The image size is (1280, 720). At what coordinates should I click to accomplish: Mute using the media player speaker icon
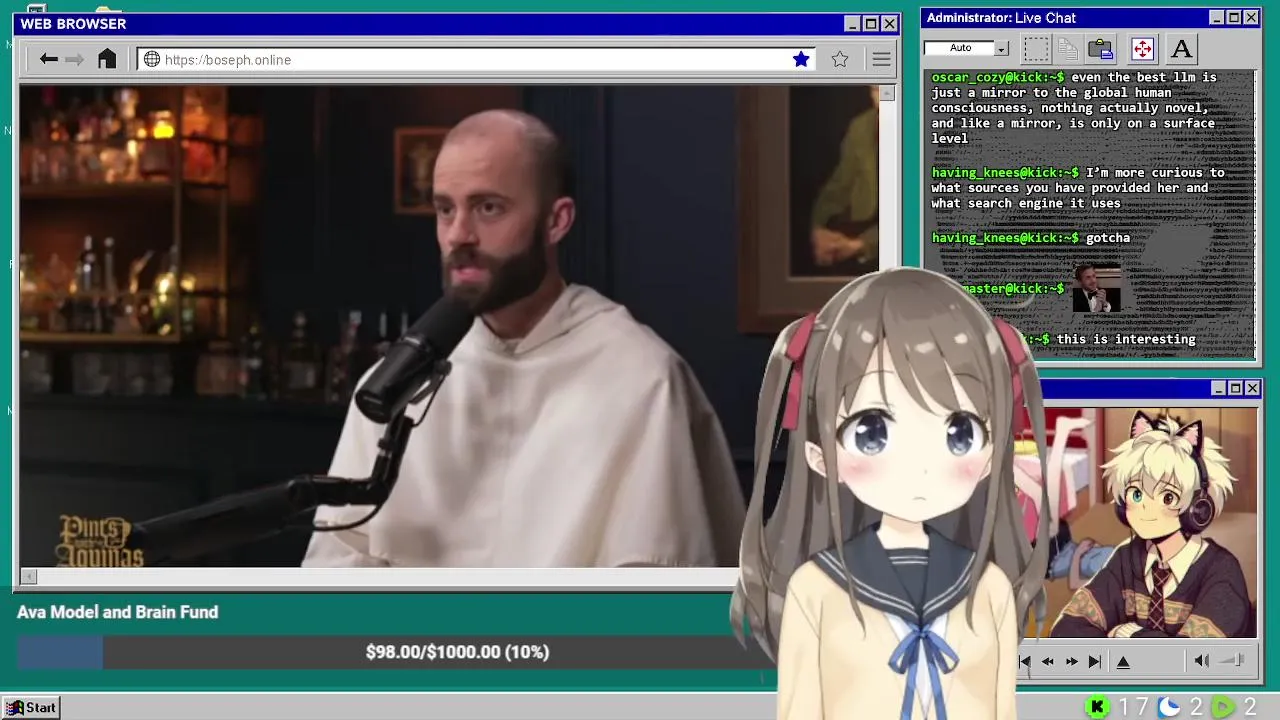(1201, 660)
